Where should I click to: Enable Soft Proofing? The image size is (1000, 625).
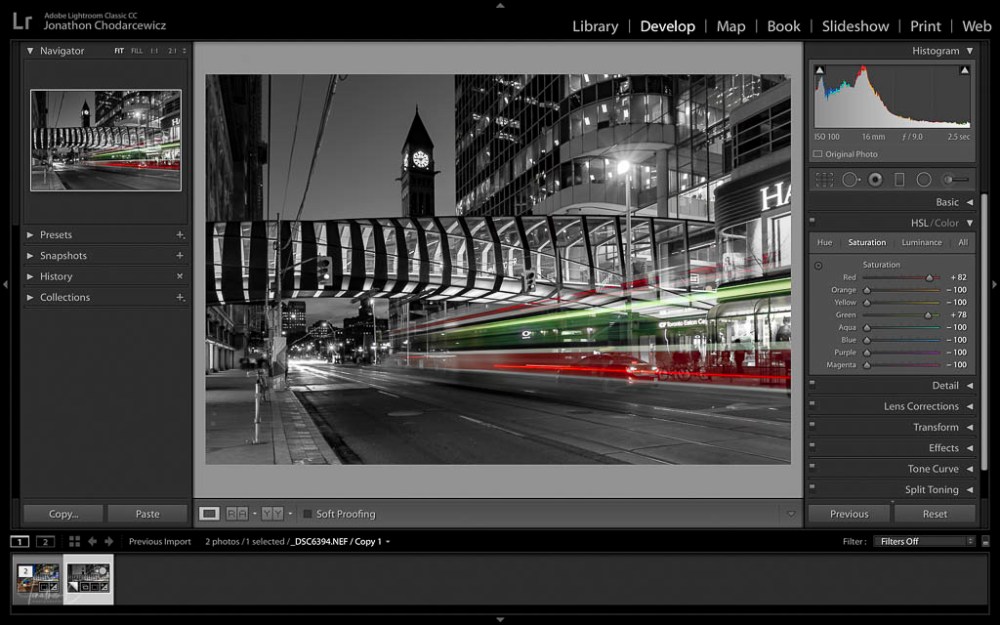click(x=307, y=513)
